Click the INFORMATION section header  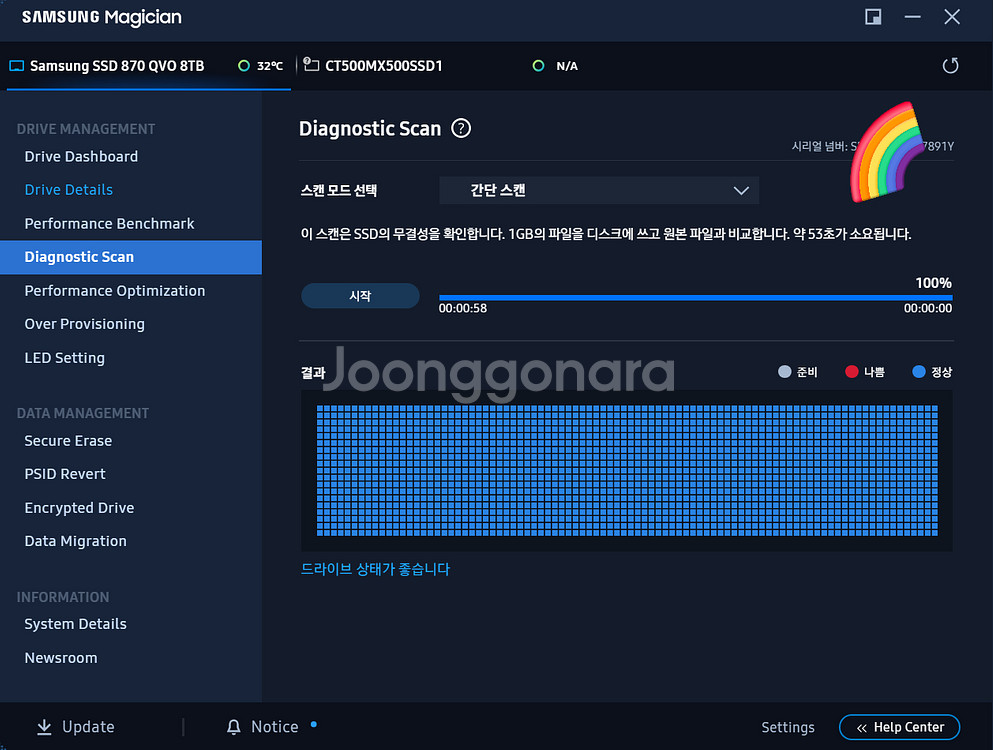pos(63,597)
